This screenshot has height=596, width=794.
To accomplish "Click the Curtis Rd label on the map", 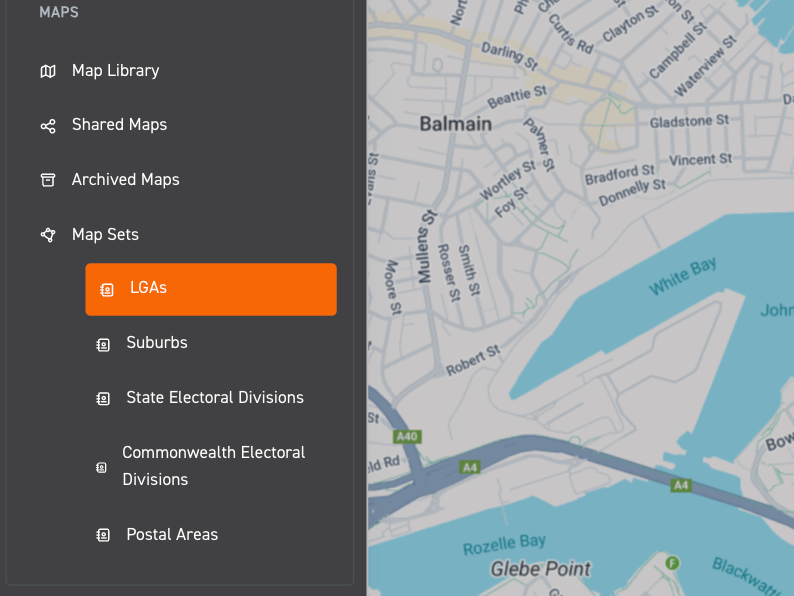I will (x=571, y=34).
